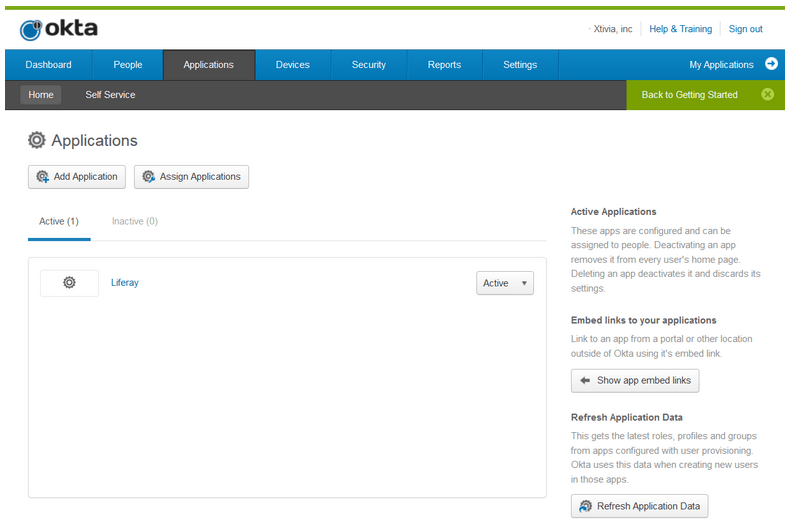Open the People menu
This screenshot has width=787, height=528.
pos(128,65)
